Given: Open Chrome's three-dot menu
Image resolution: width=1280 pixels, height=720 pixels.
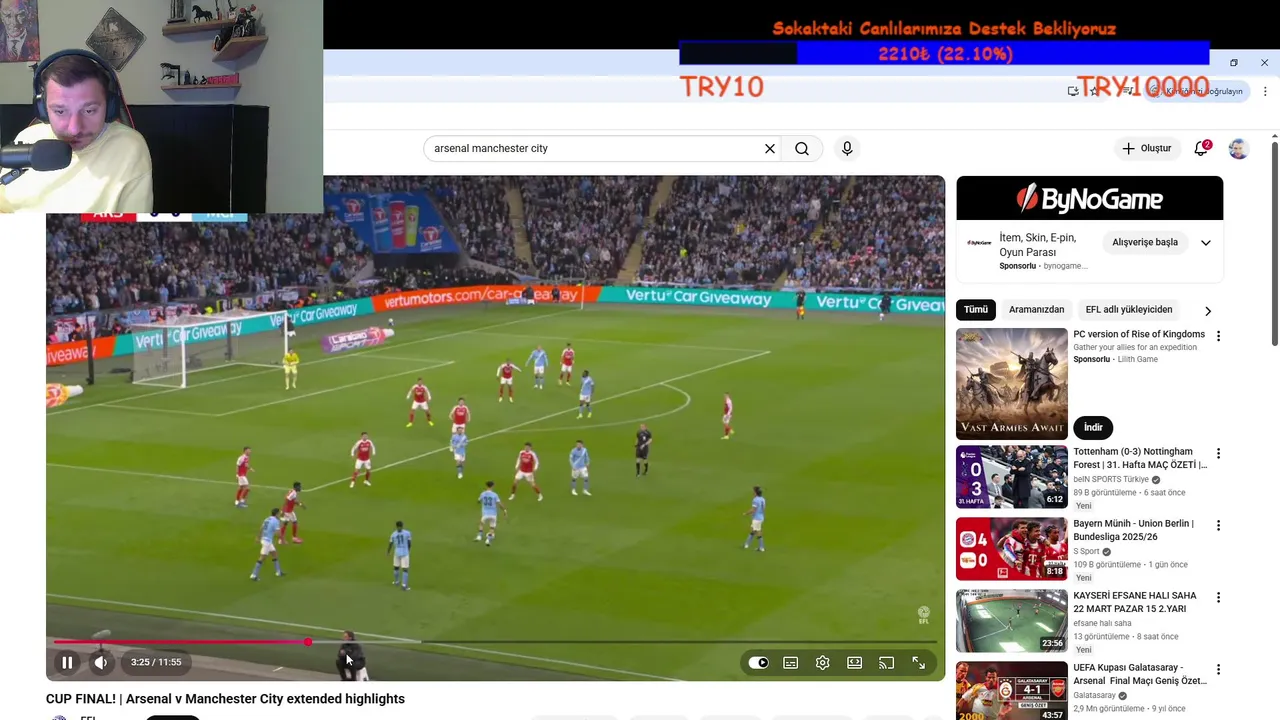Looking at the screenshot, I should click(x=1265, y=91).
